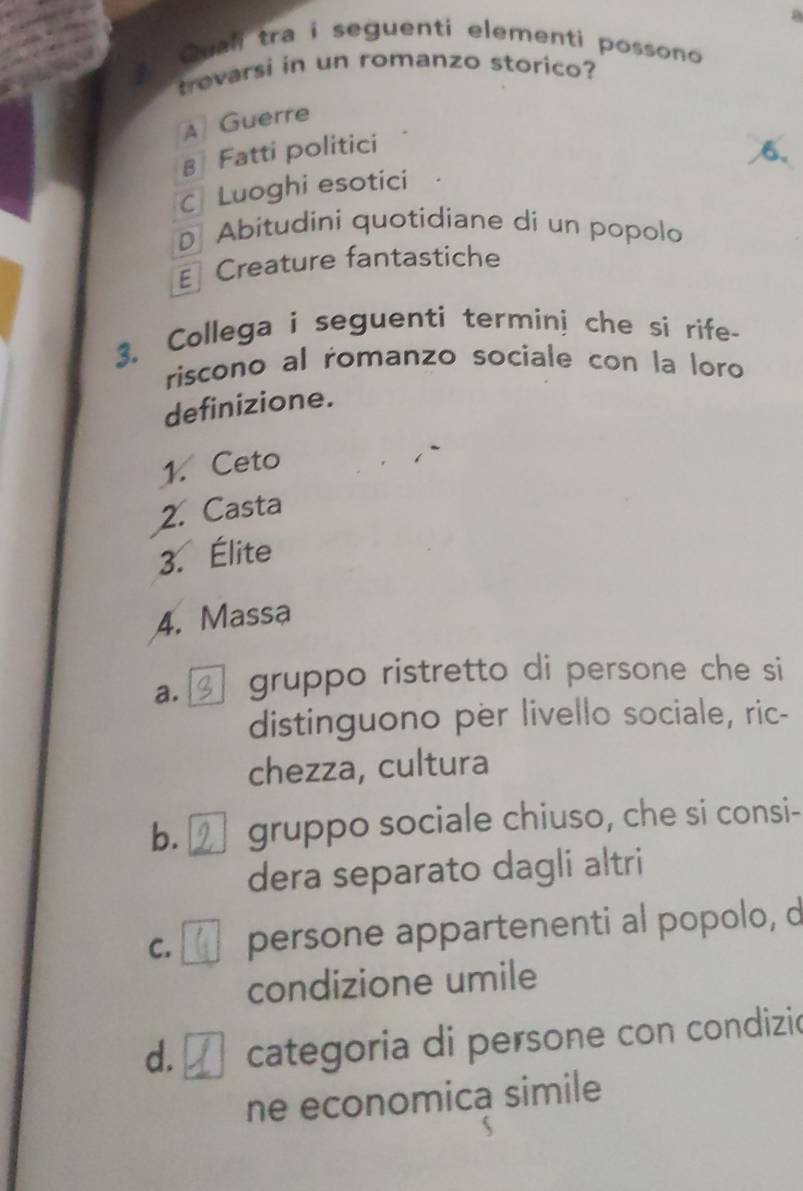This screenshot has width=803, height=1191.
Task: Click the term Élite
Action: pos(240,551)
